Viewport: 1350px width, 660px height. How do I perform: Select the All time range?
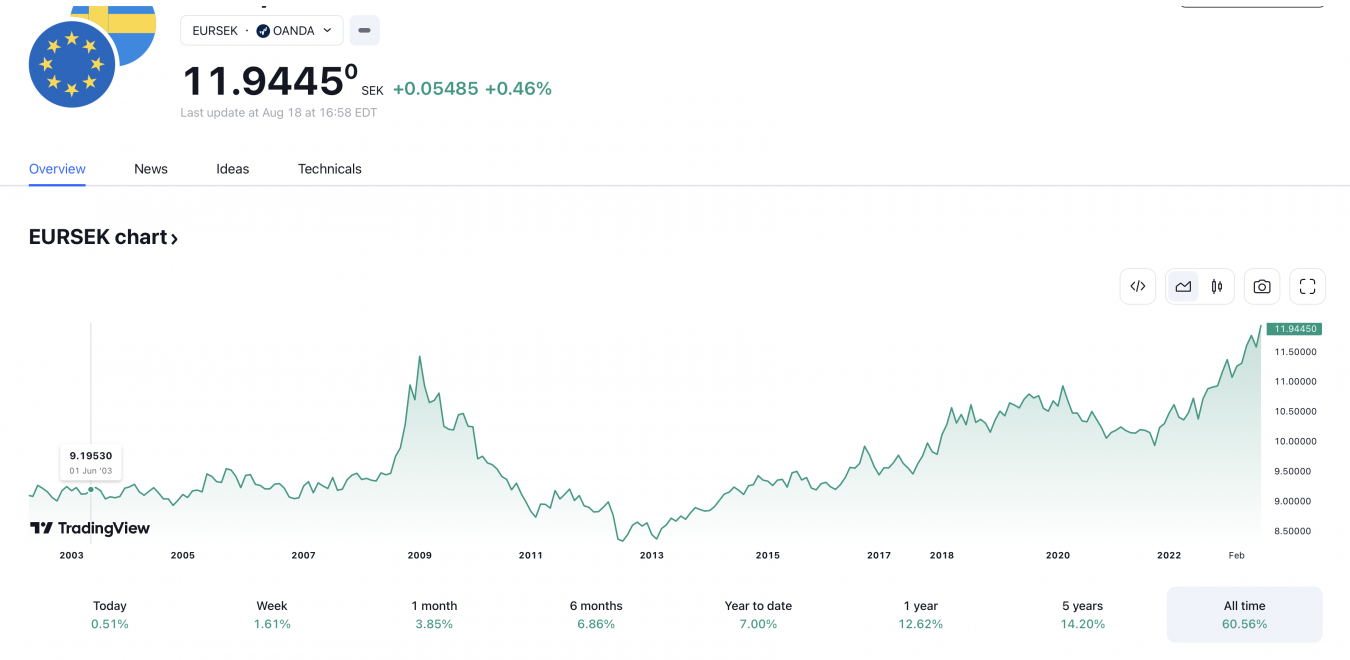1244,614
